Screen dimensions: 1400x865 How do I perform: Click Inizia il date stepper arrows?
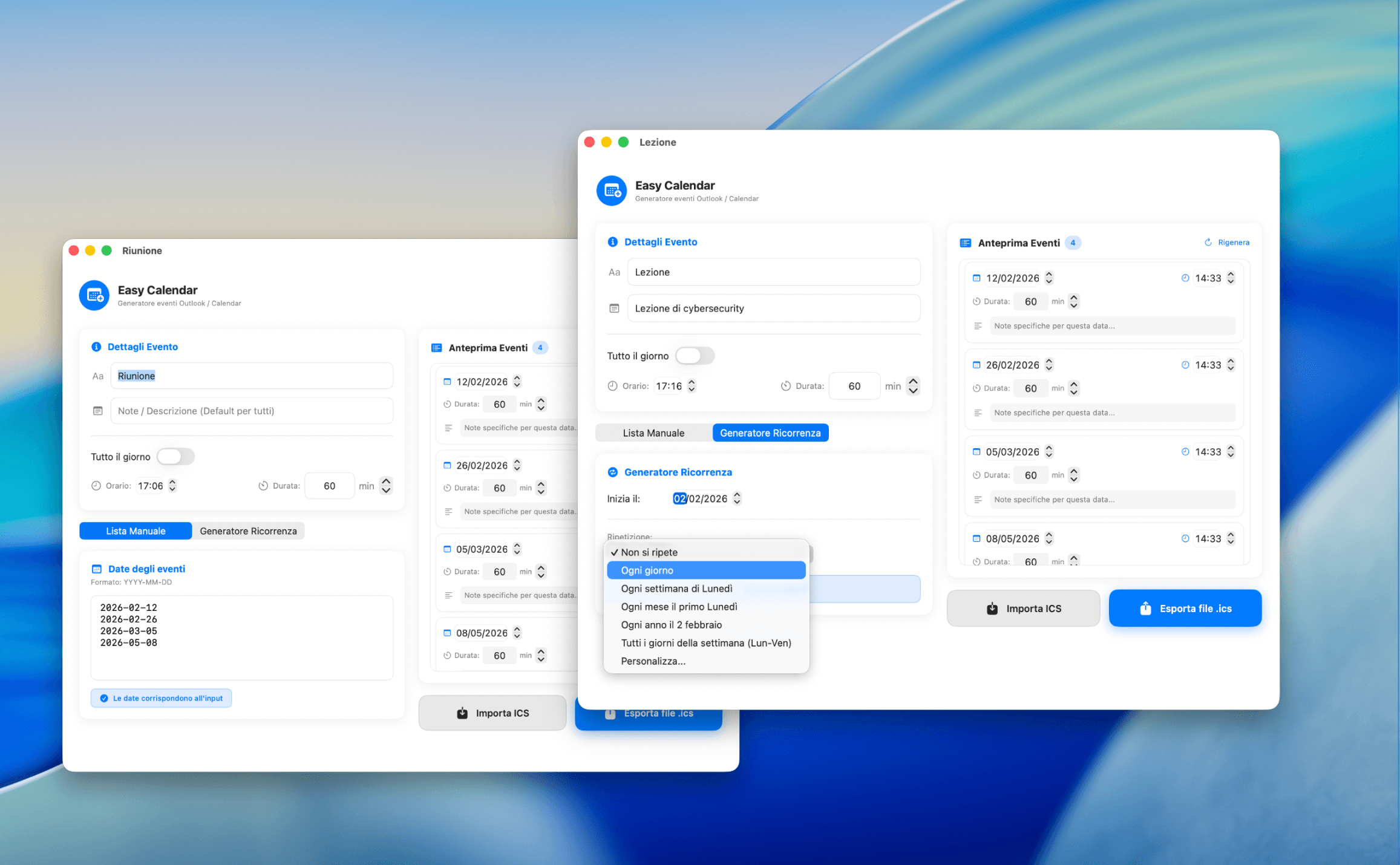coord(737,499)
